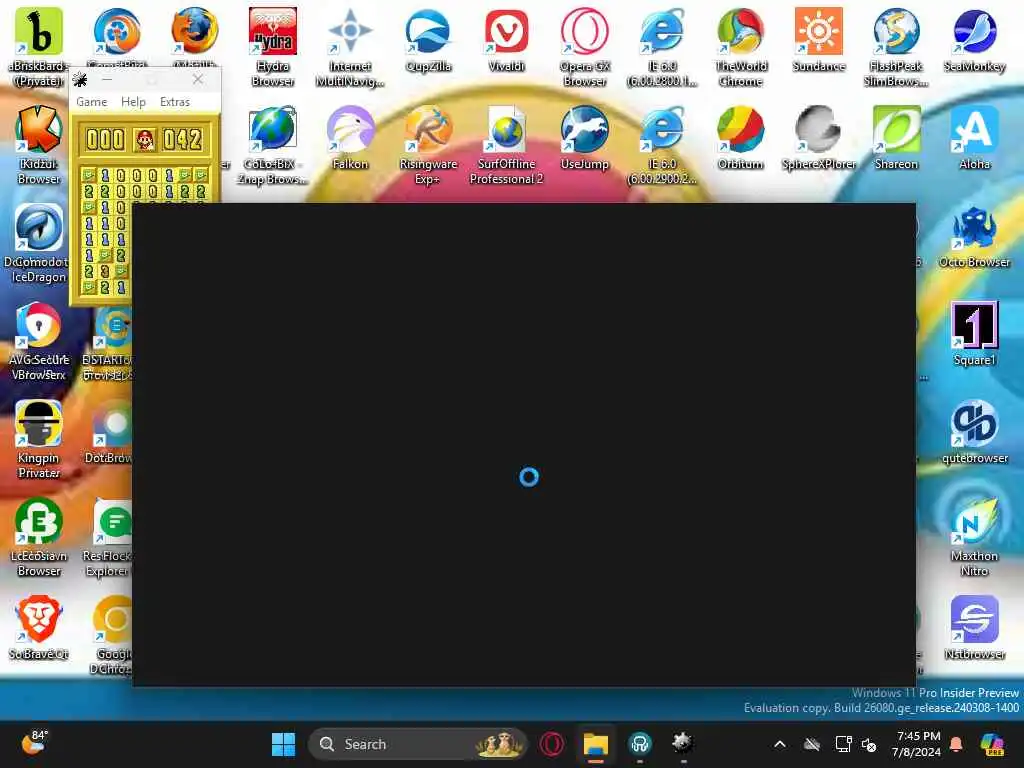The width and height of the screenshot is (1024, 768).
Task: Open the clock showing 7:45 PM
Action: tap(918, 744)
